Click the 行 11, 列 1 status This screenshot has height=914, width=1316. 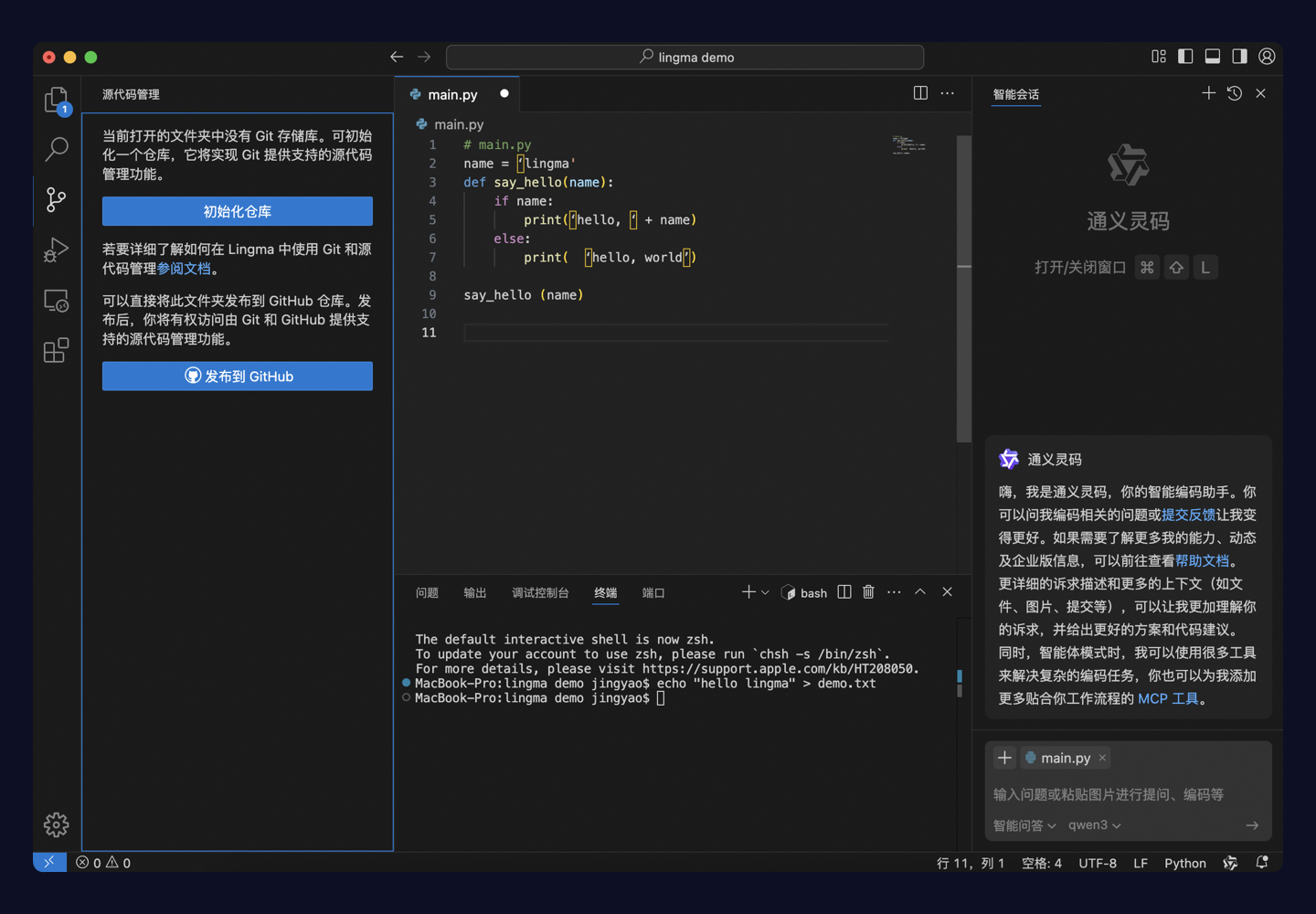click(x=971, y=863)
